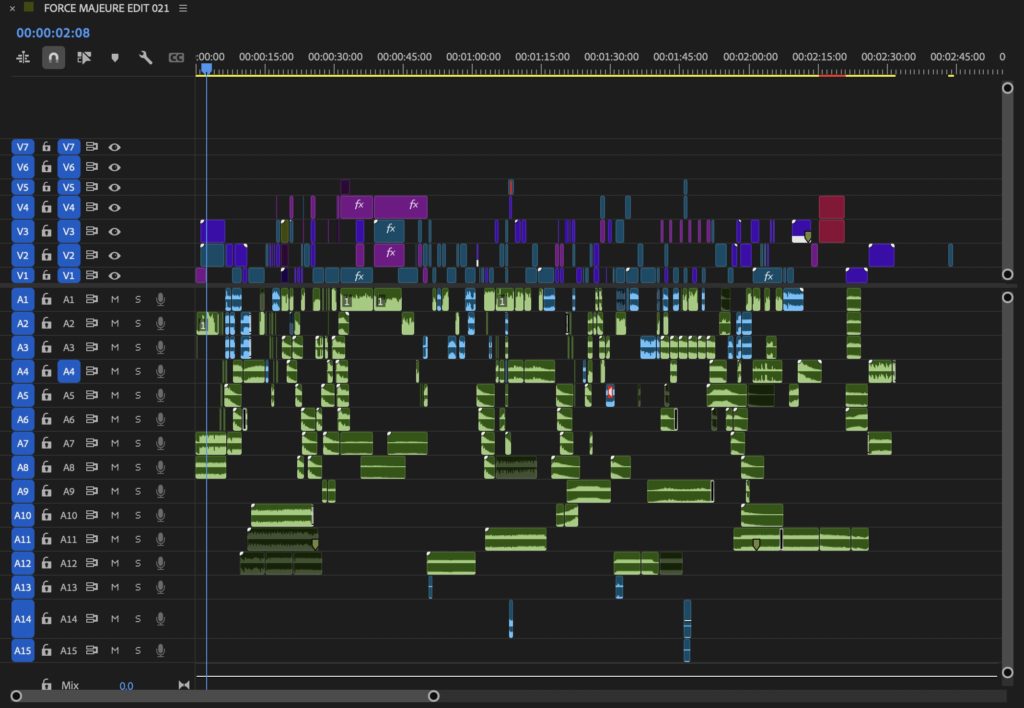Click the insert and overwrite nest icon
This screenshot has height=708, width=1024.
(x=23, y=57)
